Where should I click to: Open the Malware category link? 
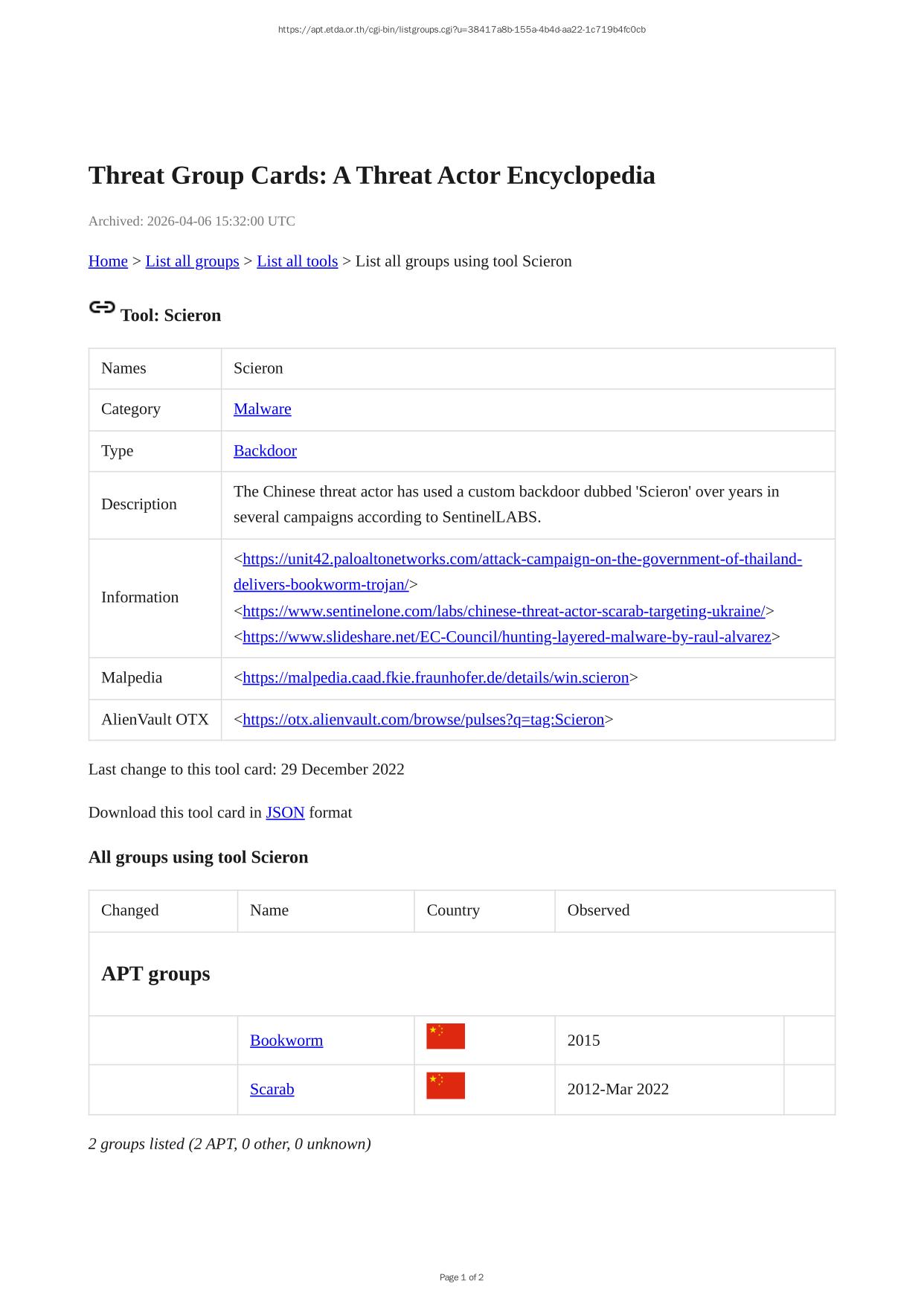(262, 409)
